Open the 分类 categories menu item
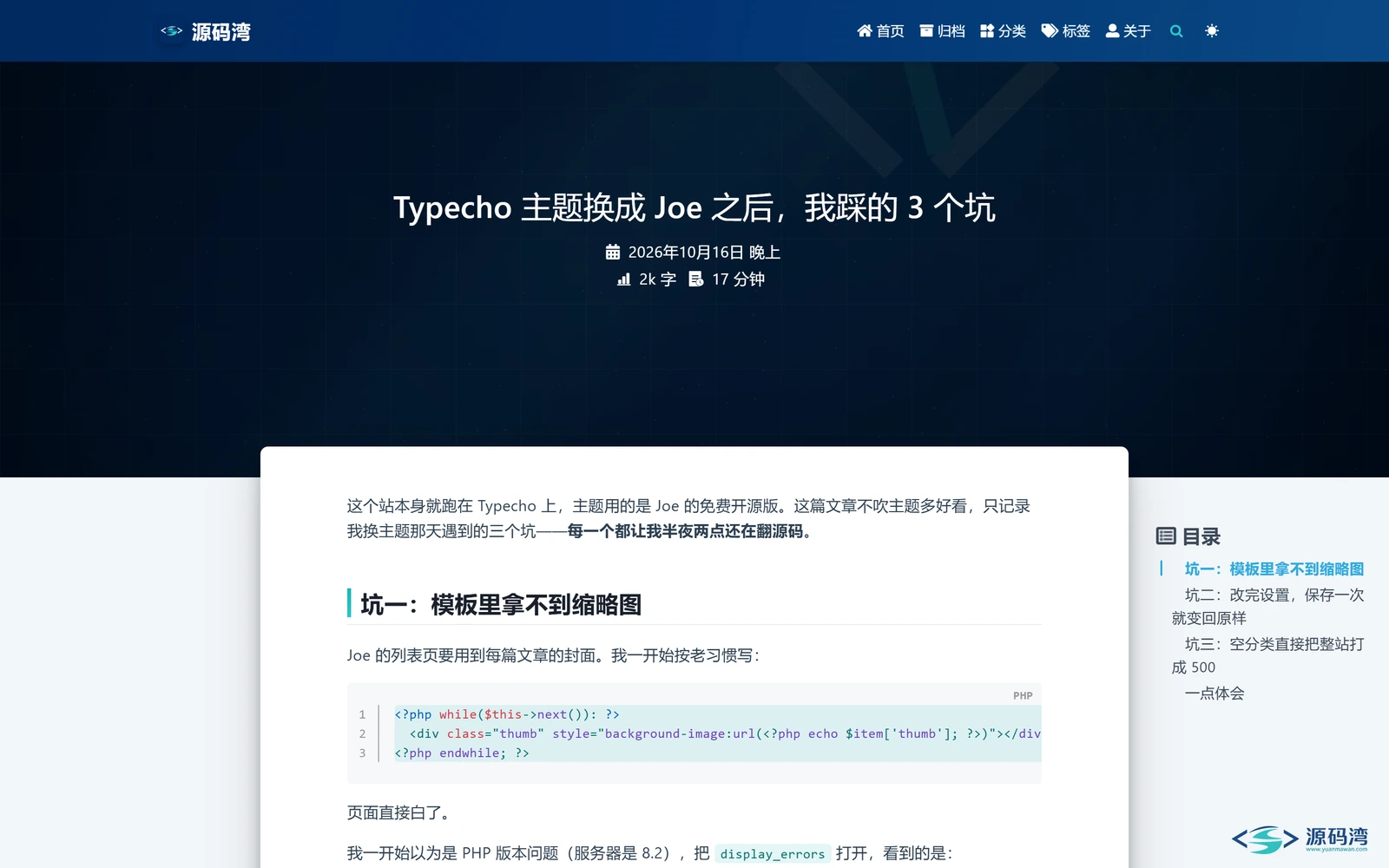The height and width of the screenshot is (868, 1389). [x=1003, y=31]
